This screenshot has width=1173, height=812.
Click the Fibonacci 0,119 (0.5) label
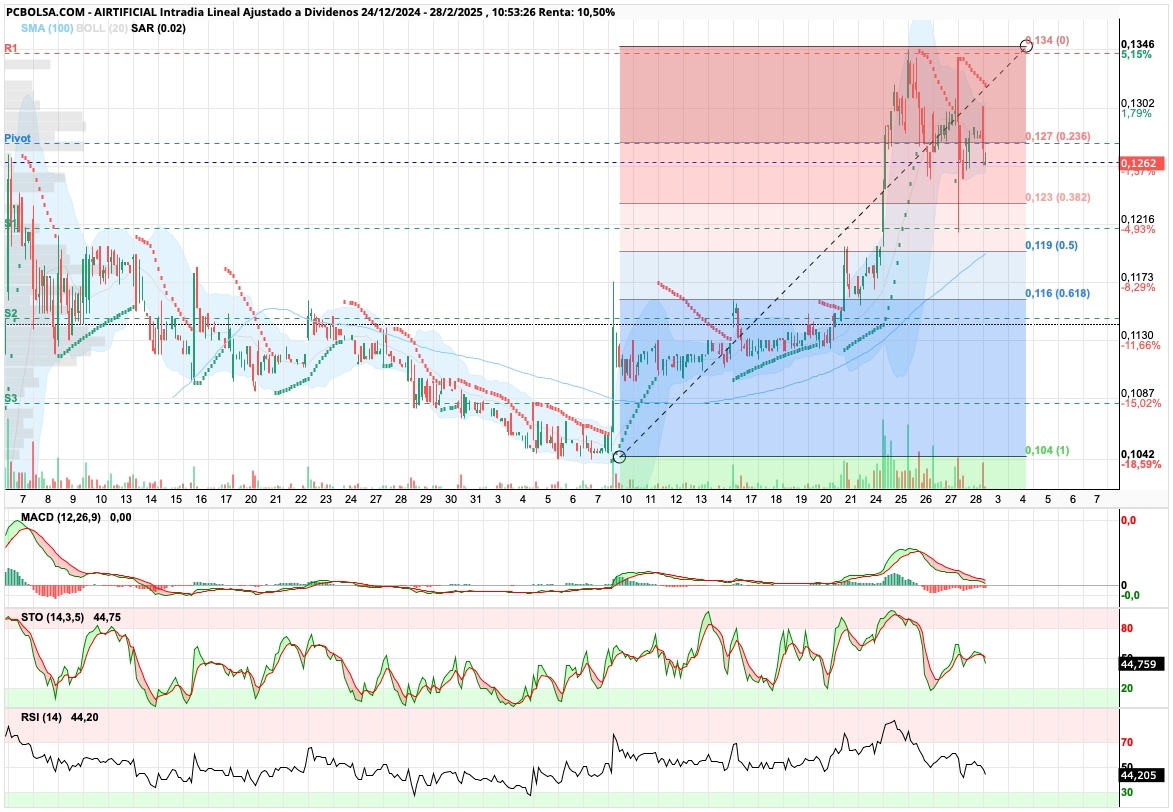(x=1051, y=245)
